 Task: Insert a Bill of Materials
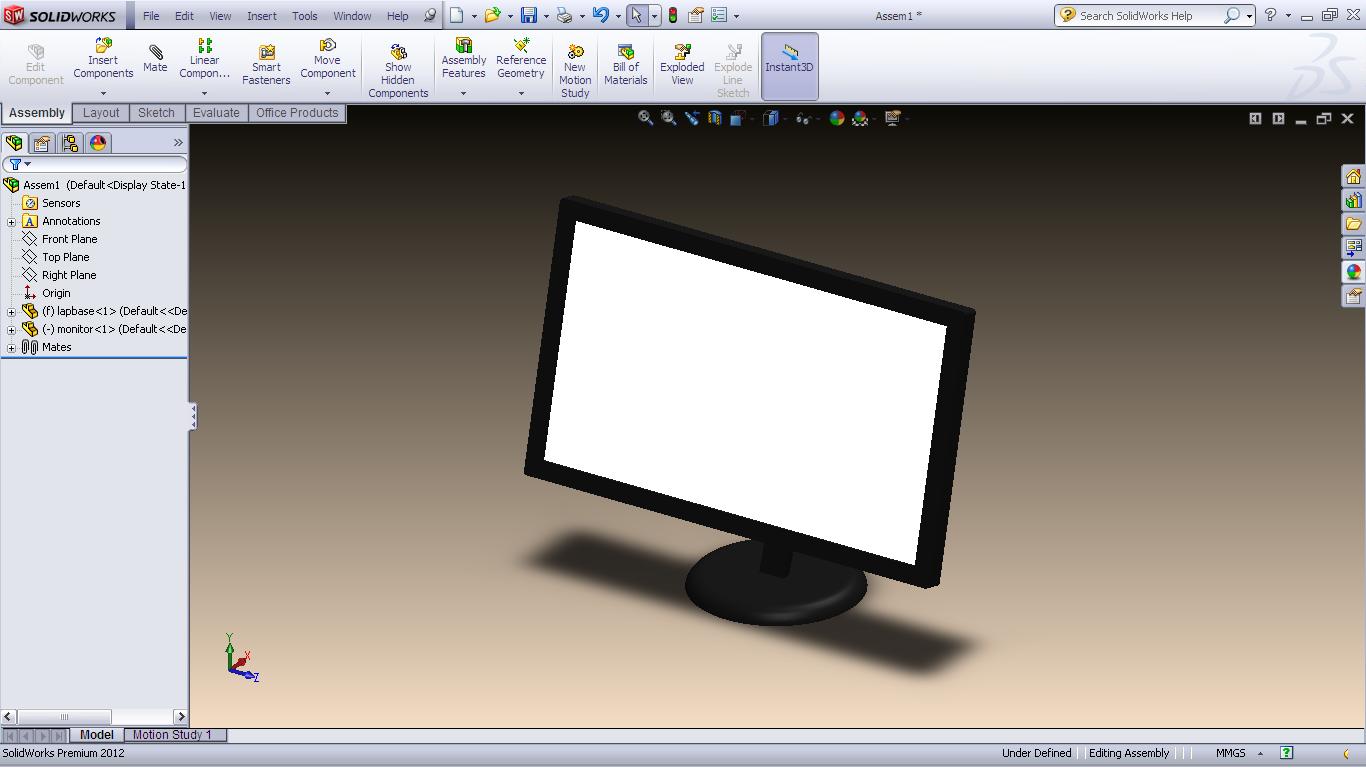pyautogui.click(x=626, y=65)
